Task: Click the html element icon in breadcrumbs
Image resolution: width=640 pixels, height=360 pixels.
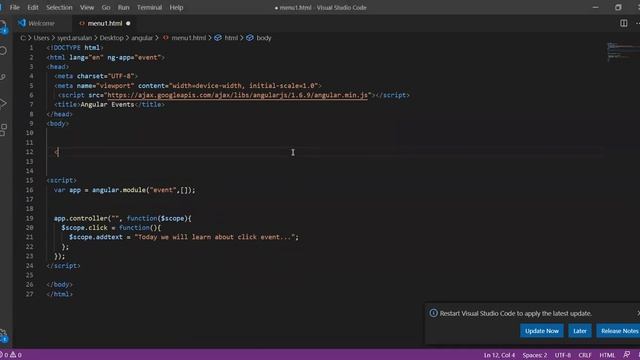Action: pos(218,38)
